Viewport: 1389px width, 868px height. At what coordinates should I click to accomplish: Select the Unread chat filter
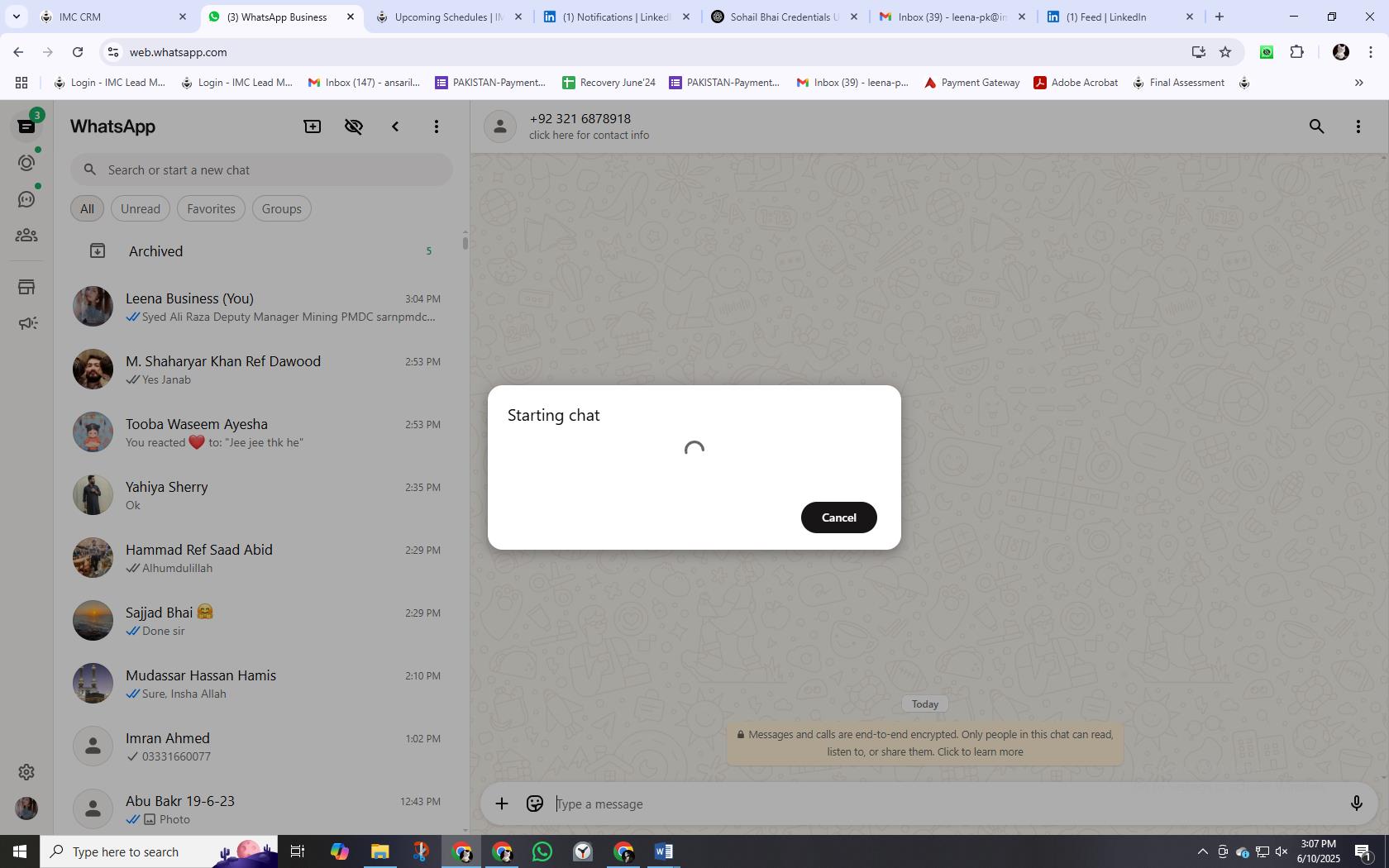click(x=141, y=209)
